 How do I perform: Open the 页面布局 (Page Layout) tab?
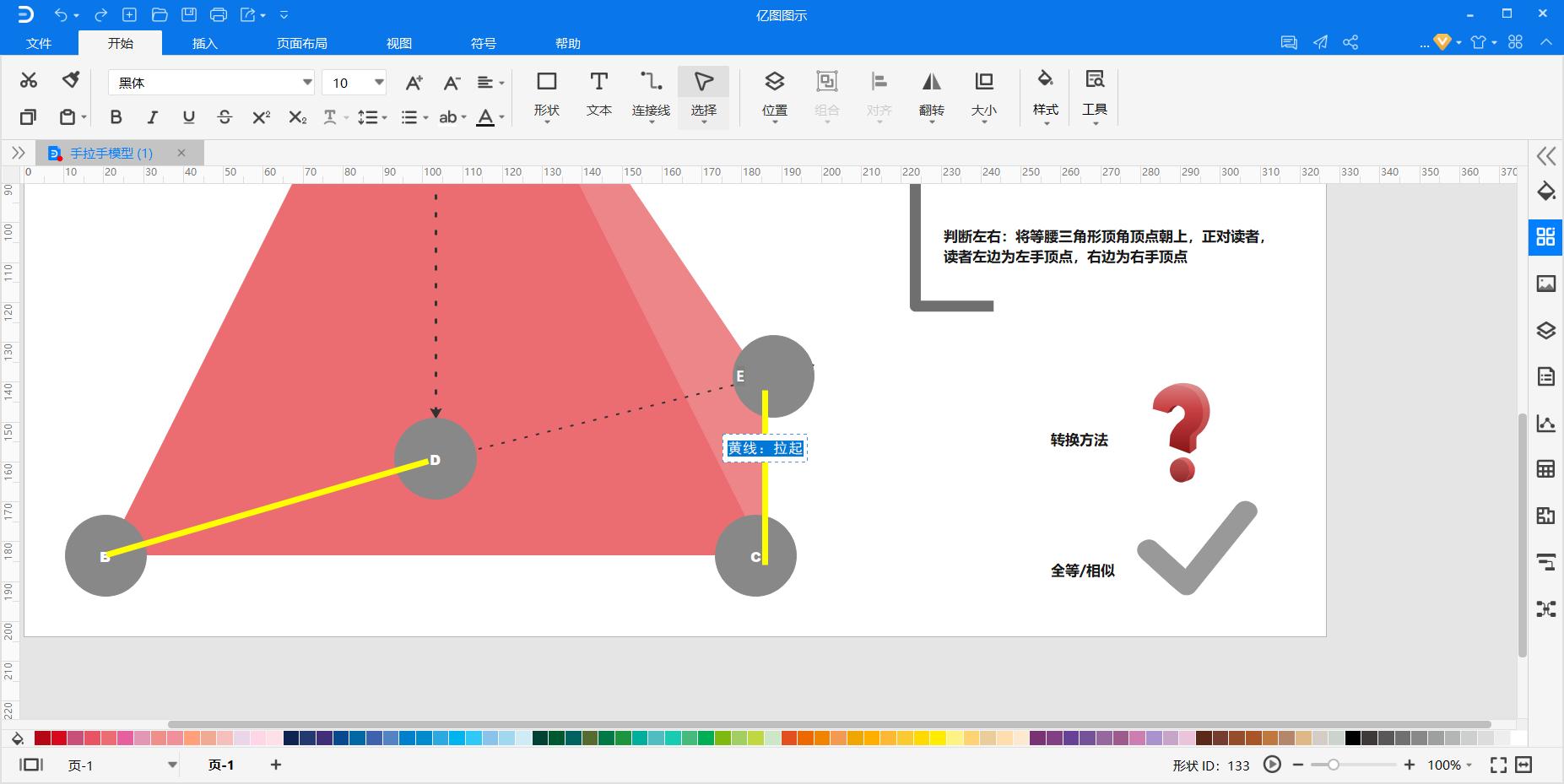point(301,43)
